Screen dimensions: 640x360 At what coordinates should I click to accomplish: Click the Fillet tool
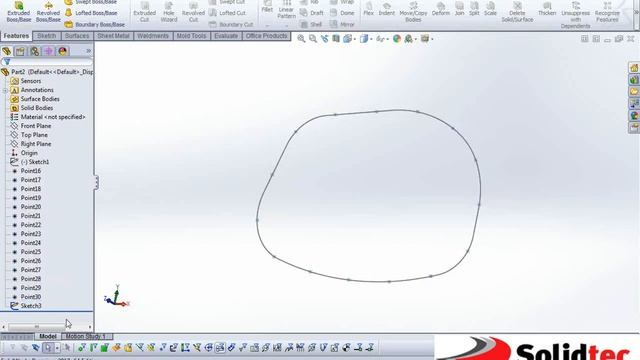pyautogui.click(x=267, y=8)
